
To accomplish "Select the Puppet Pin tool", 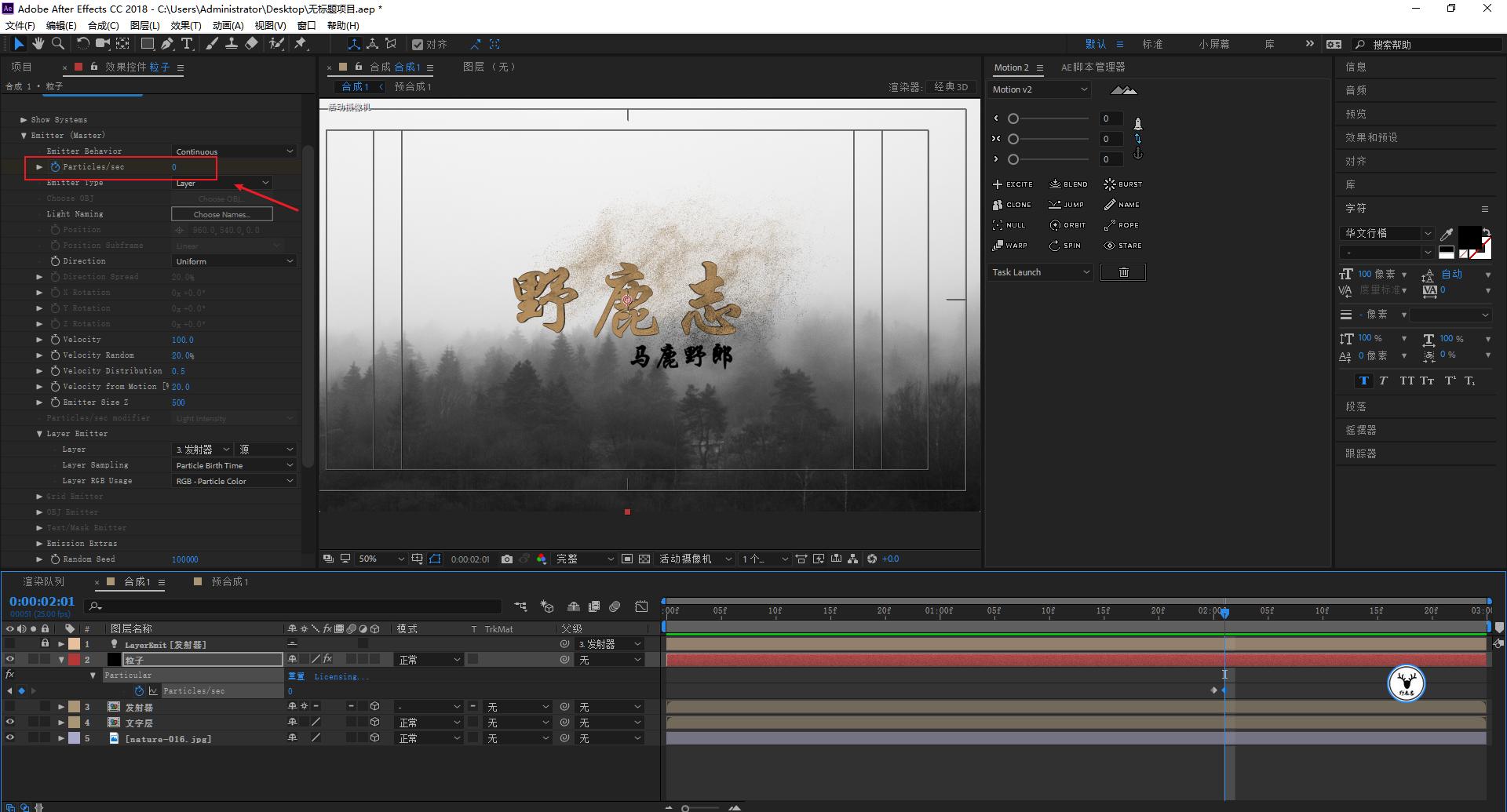I will pos(301,44).
